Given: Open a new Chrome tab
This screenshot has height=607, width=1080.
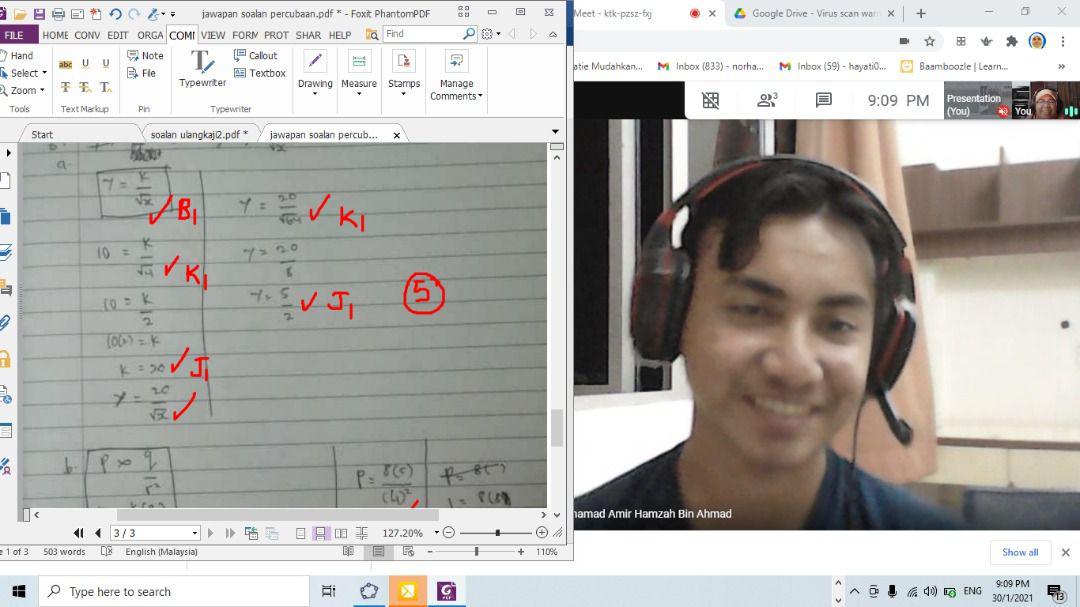Looking at the screenshot, I should pos(921,13).
